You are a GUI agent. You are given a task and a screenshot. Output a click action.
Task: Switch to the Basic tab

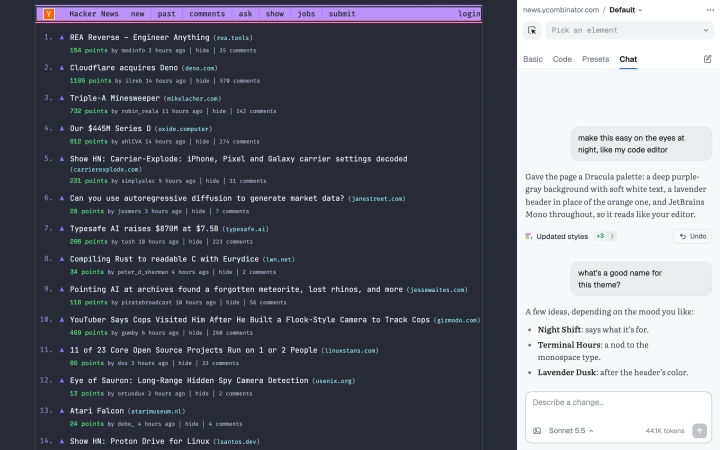[x=533, y=59]
